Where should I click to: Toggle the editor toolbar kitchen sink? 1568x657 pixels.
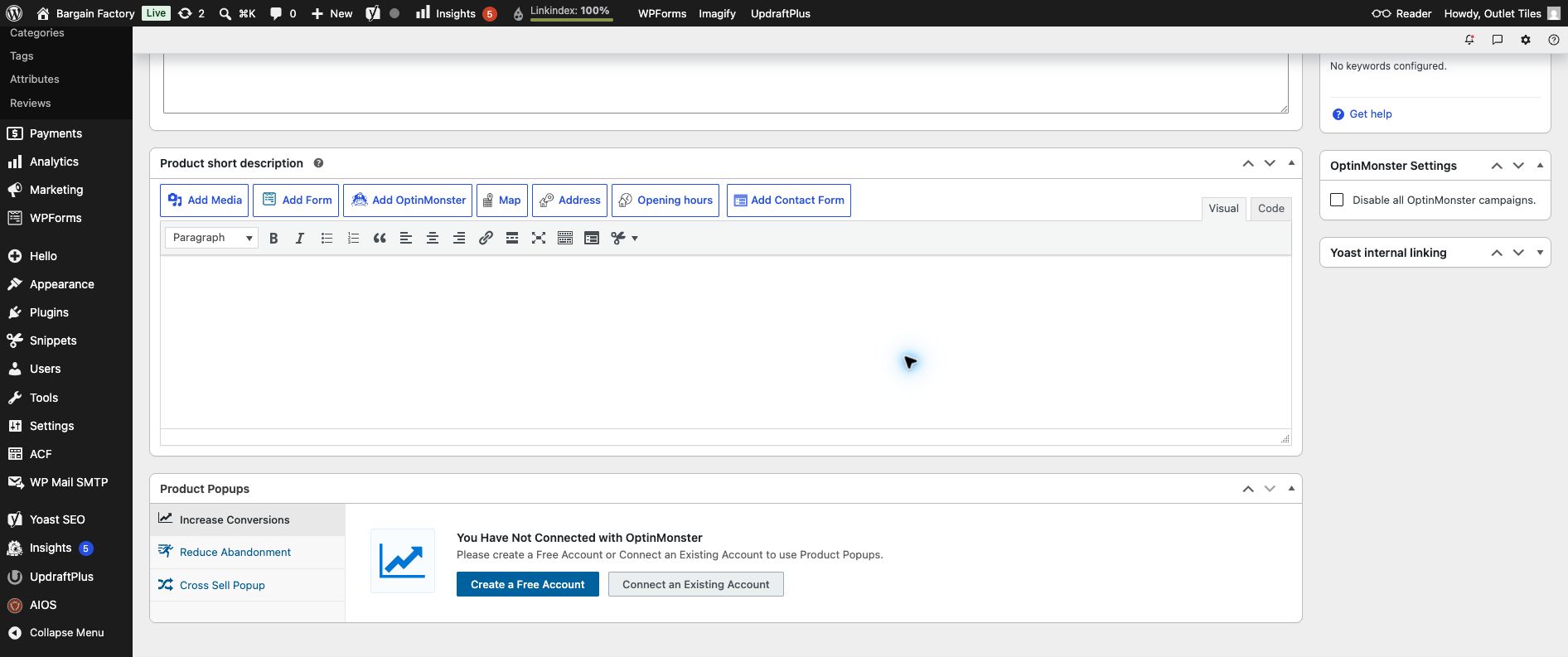pyautogui.click(x=565, y=238)
